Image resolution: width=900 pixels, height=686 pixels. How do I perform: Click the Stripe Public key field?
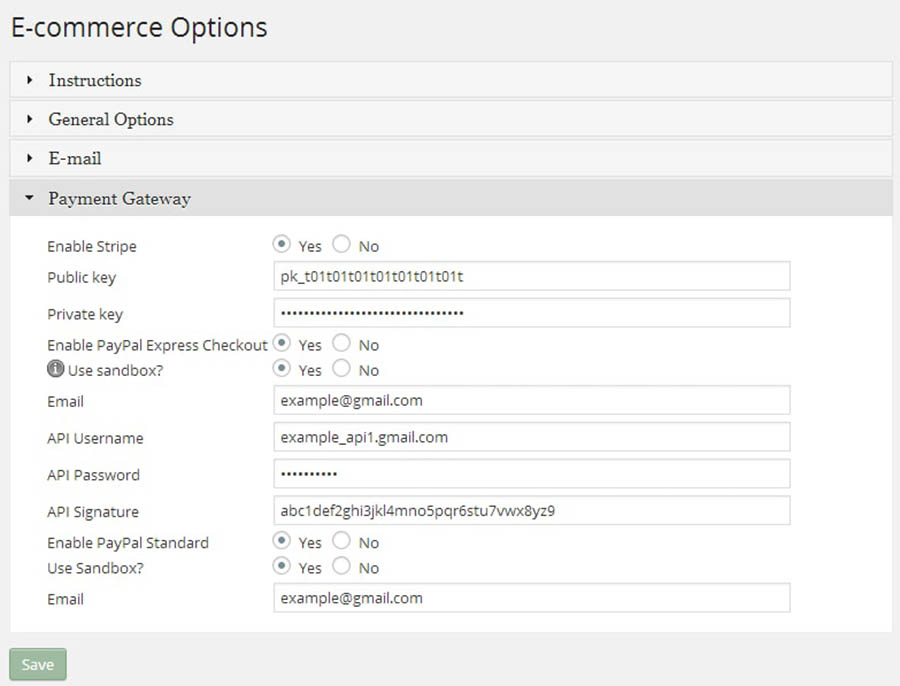tap(531, 276)
